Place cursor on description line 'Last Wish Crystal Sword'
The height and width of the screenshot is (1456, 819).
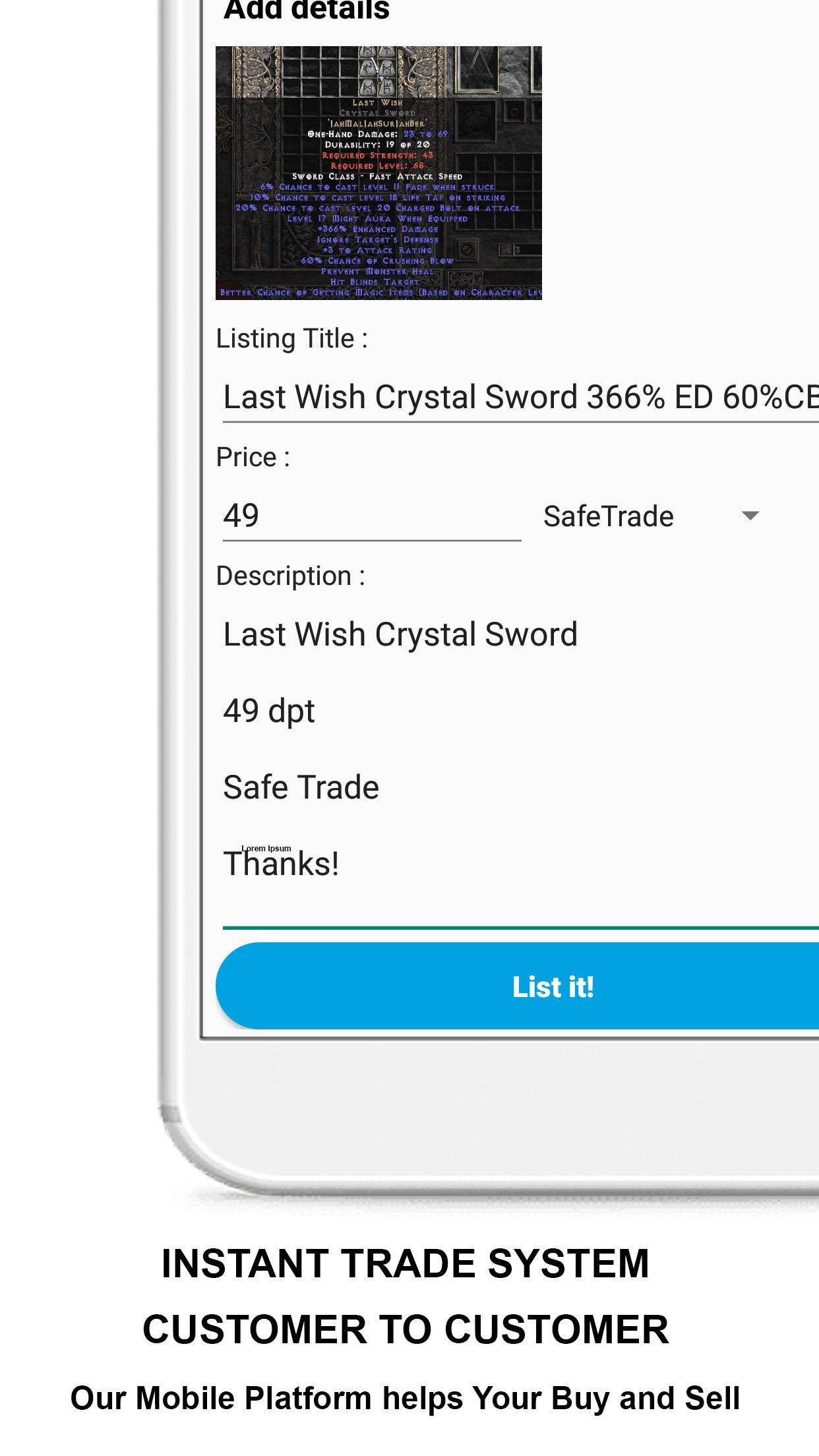point(400,634)
